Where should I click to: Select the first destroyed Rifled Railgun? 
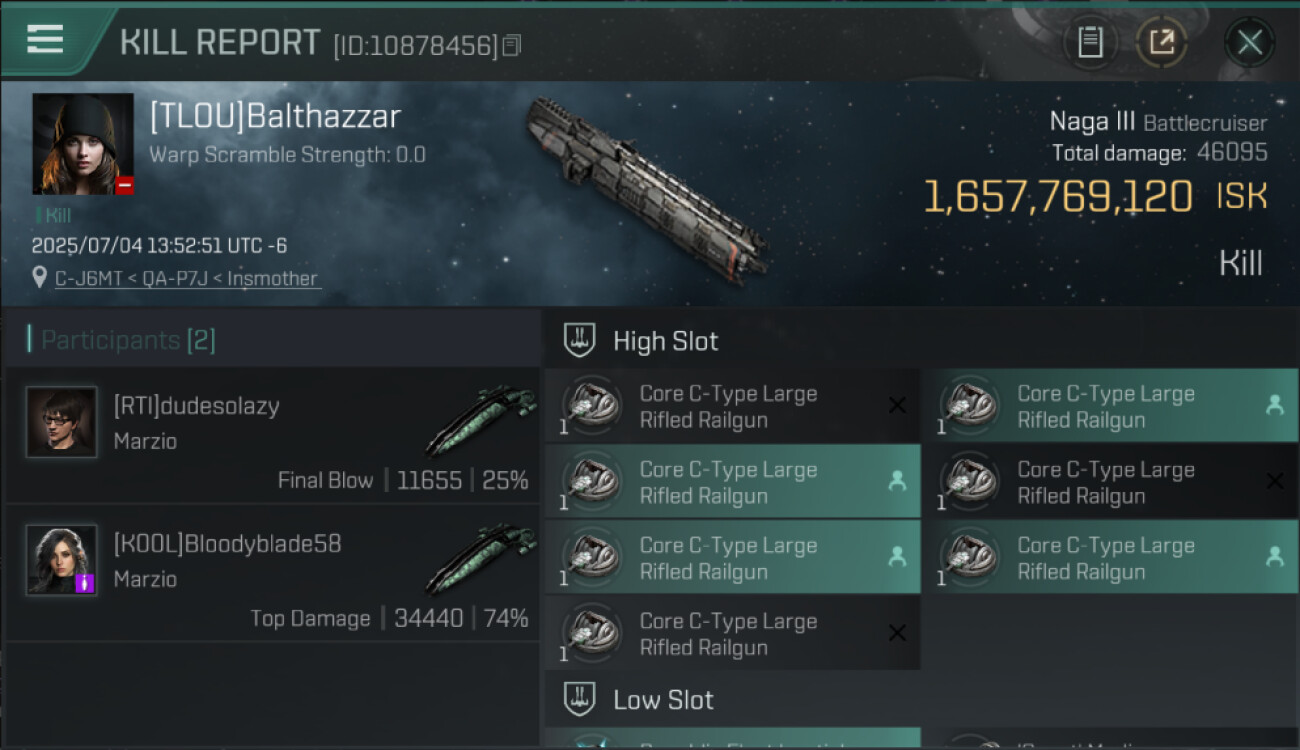(x=731, y=406)
